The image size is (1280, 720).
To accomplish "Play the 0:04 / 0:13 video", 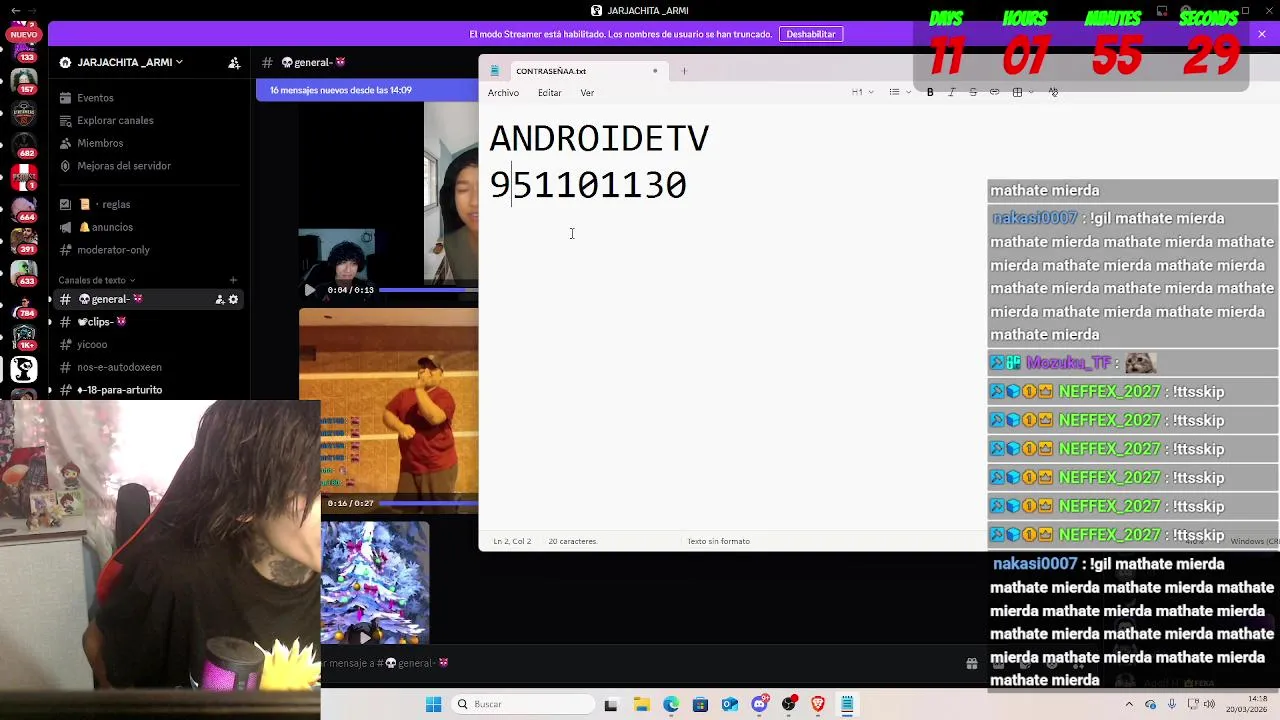I will [309, 290].
